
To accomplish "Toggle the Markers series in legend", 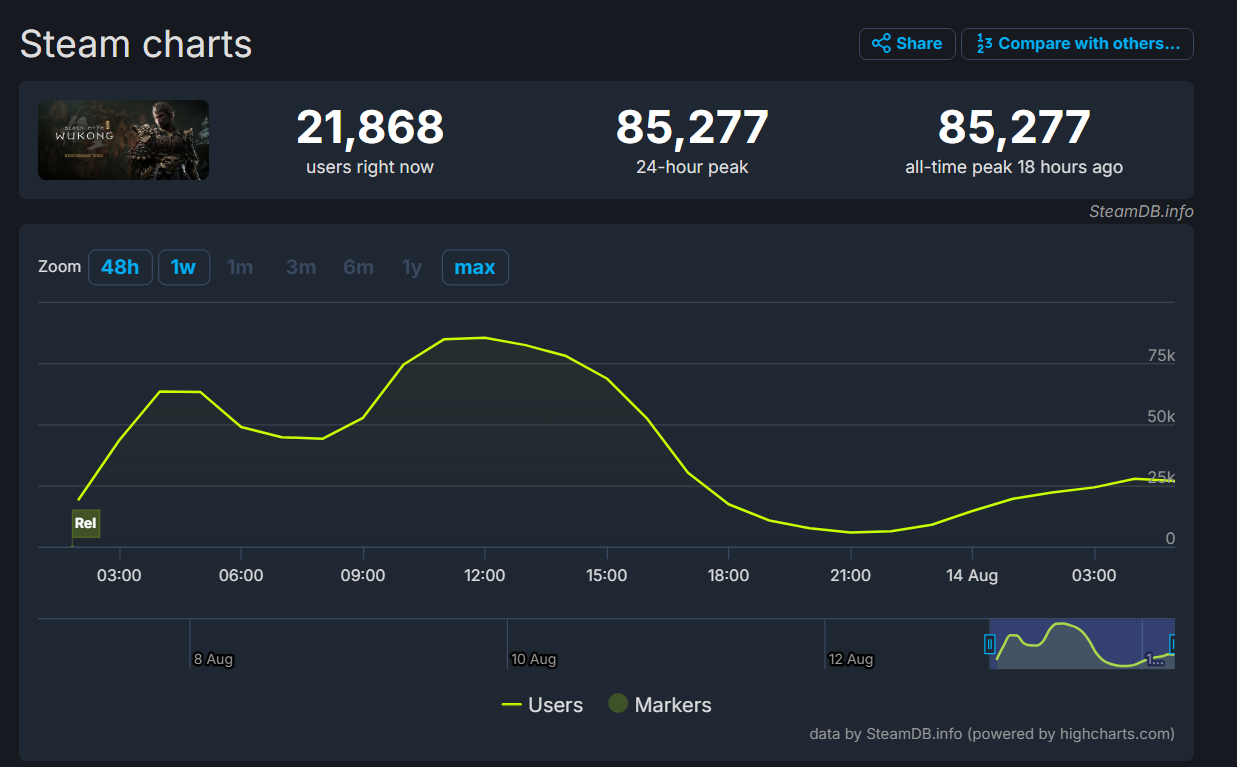I will point(660,705).
